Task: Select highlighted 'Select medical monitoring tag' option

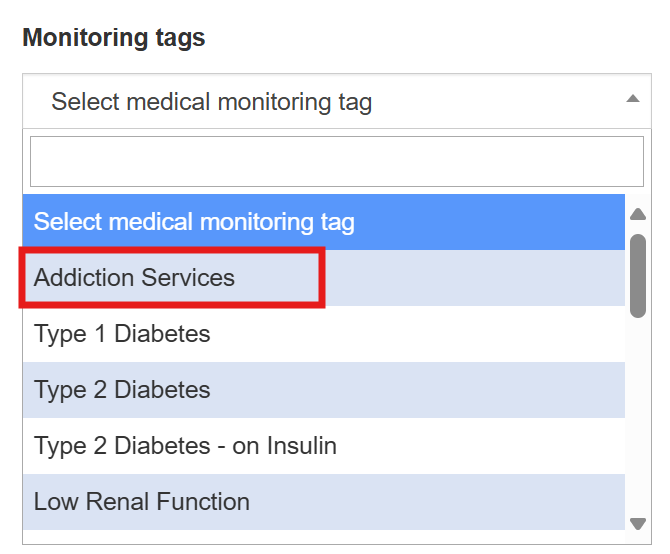Action: [x=194, y=222]
